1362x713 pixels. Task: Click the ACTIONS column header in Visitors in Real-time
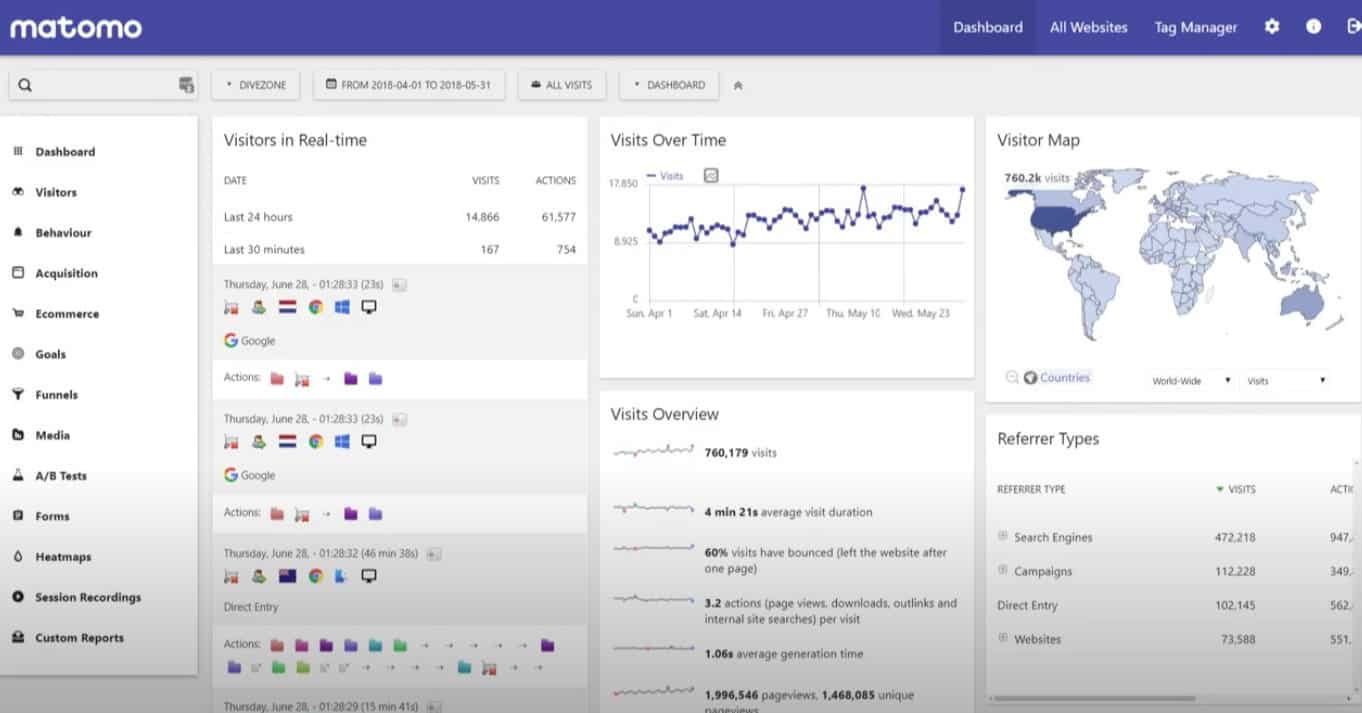pyautogui.click(x=556, y=181)
